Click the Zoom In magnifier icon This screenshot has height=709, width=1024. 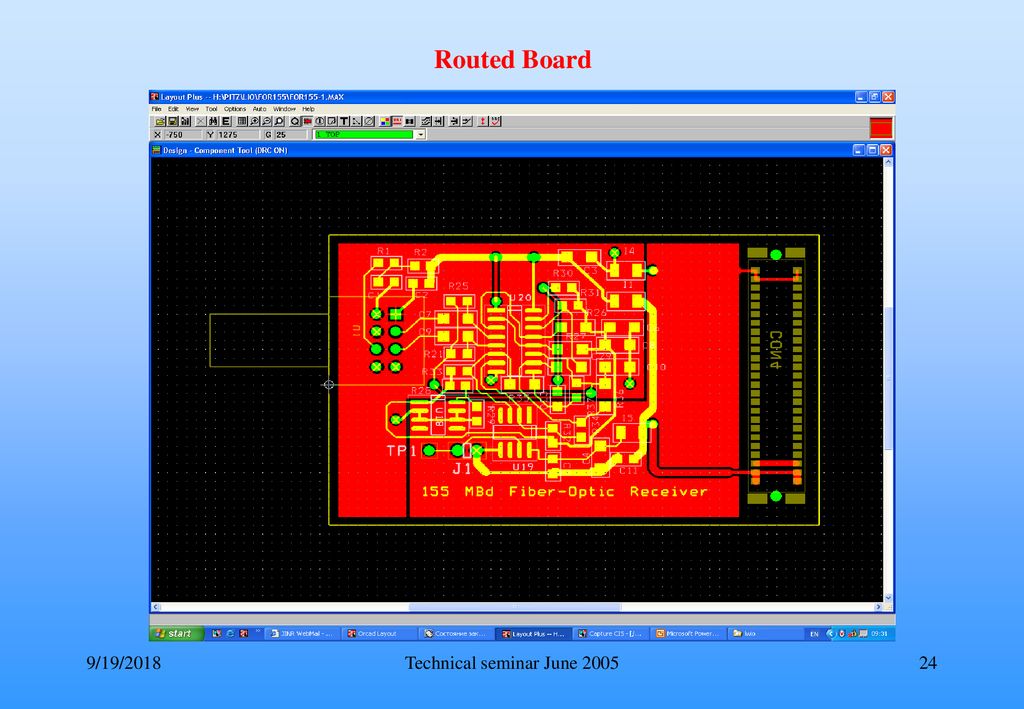[255, 121]
